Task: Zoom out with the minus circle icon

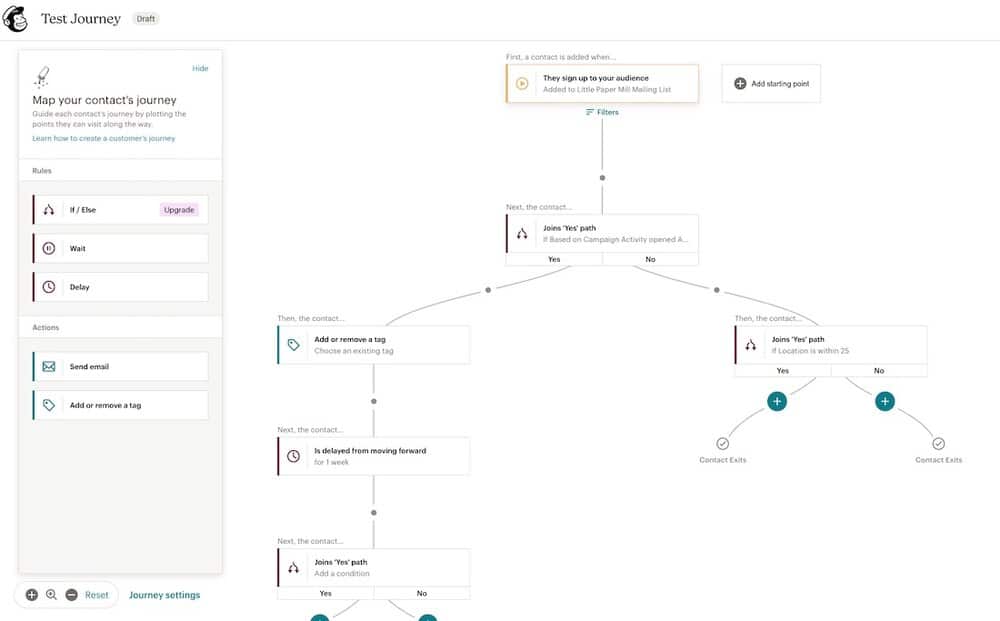Action: pyautogui.click(x=71, y=595)
